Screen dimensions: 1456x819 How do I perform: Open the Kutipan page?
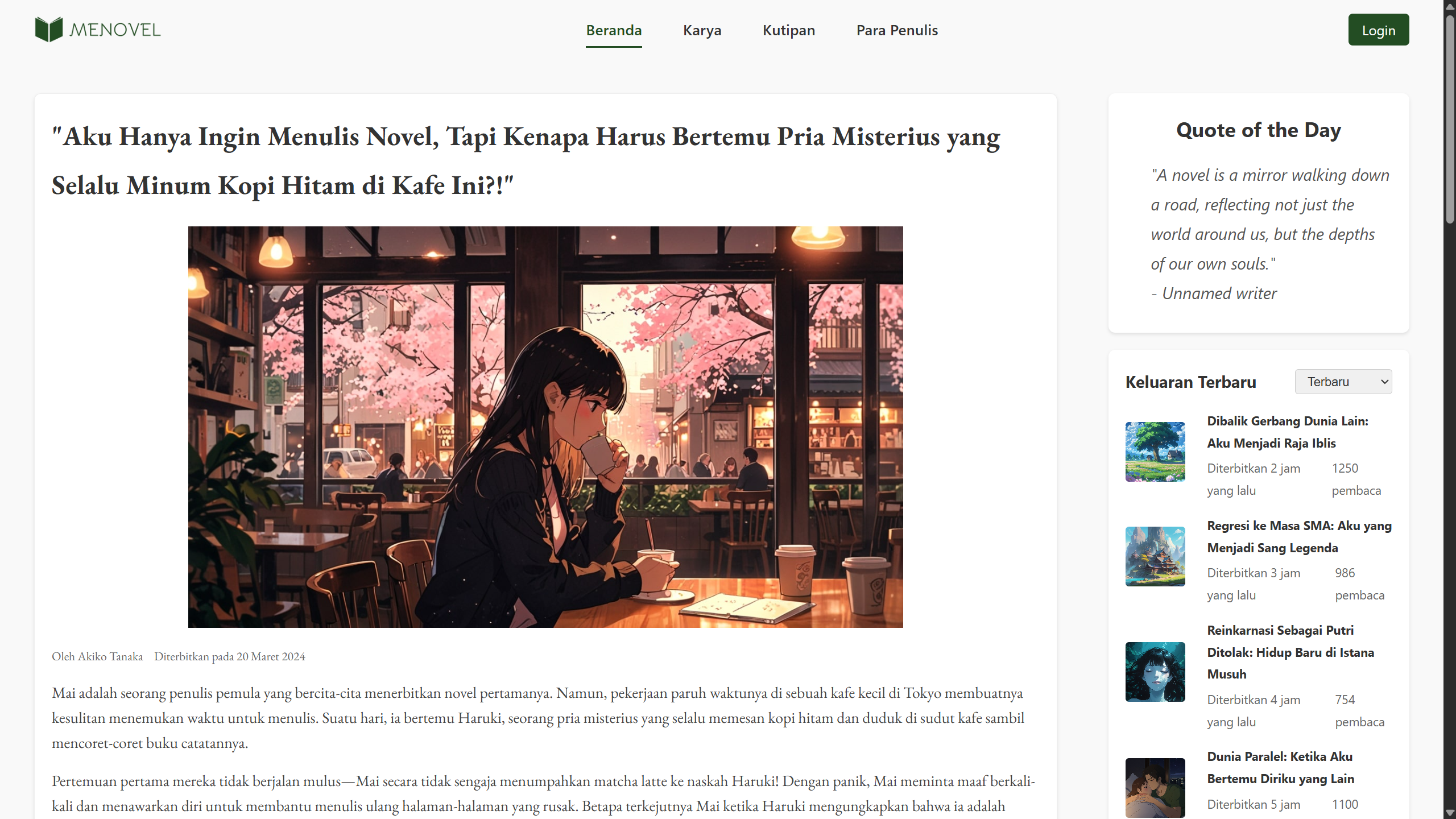pos(789,30)
